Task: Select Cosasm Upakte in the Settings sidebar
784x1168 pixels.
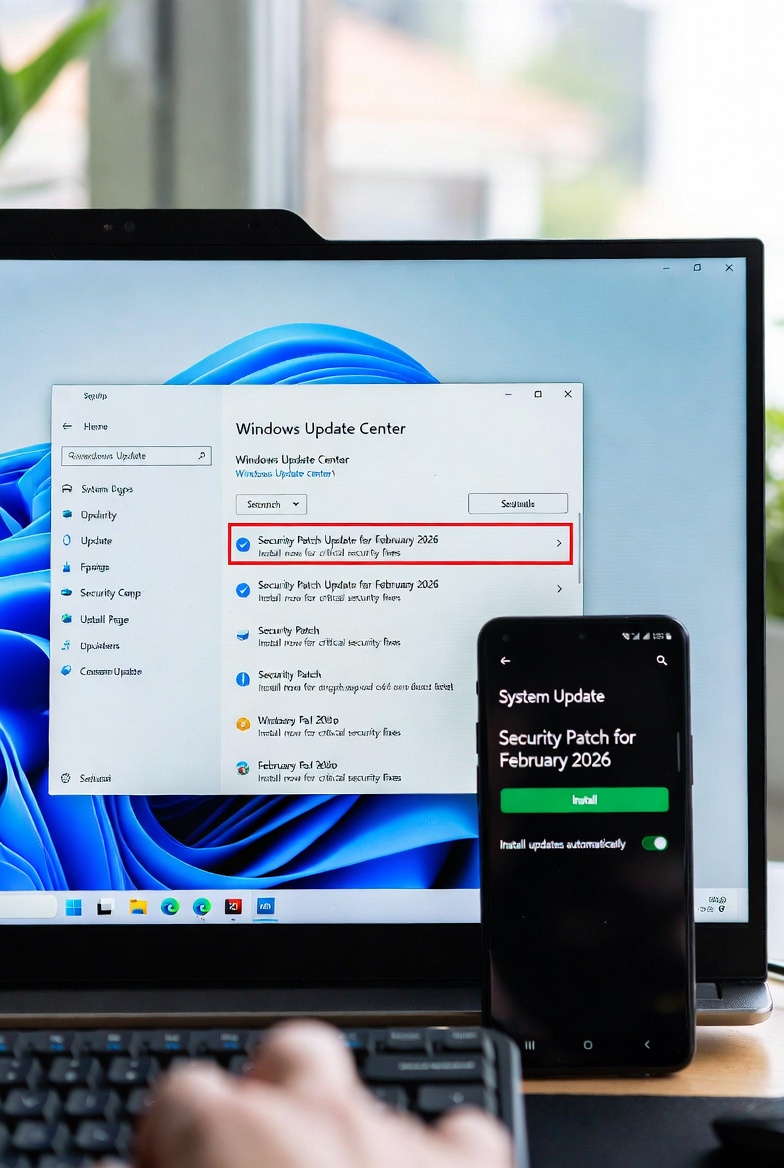Action: (111, 671)
